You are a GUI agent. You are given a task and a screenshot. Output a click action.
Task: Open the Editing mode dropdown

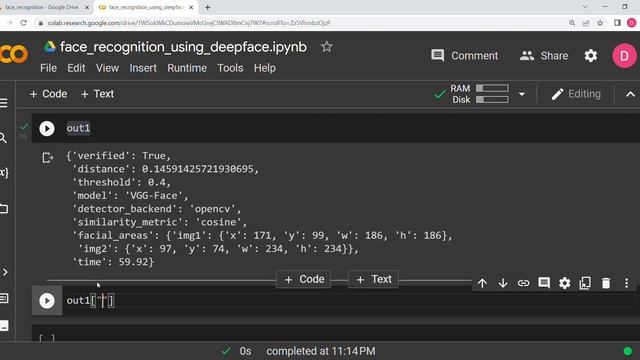[576, 94]
